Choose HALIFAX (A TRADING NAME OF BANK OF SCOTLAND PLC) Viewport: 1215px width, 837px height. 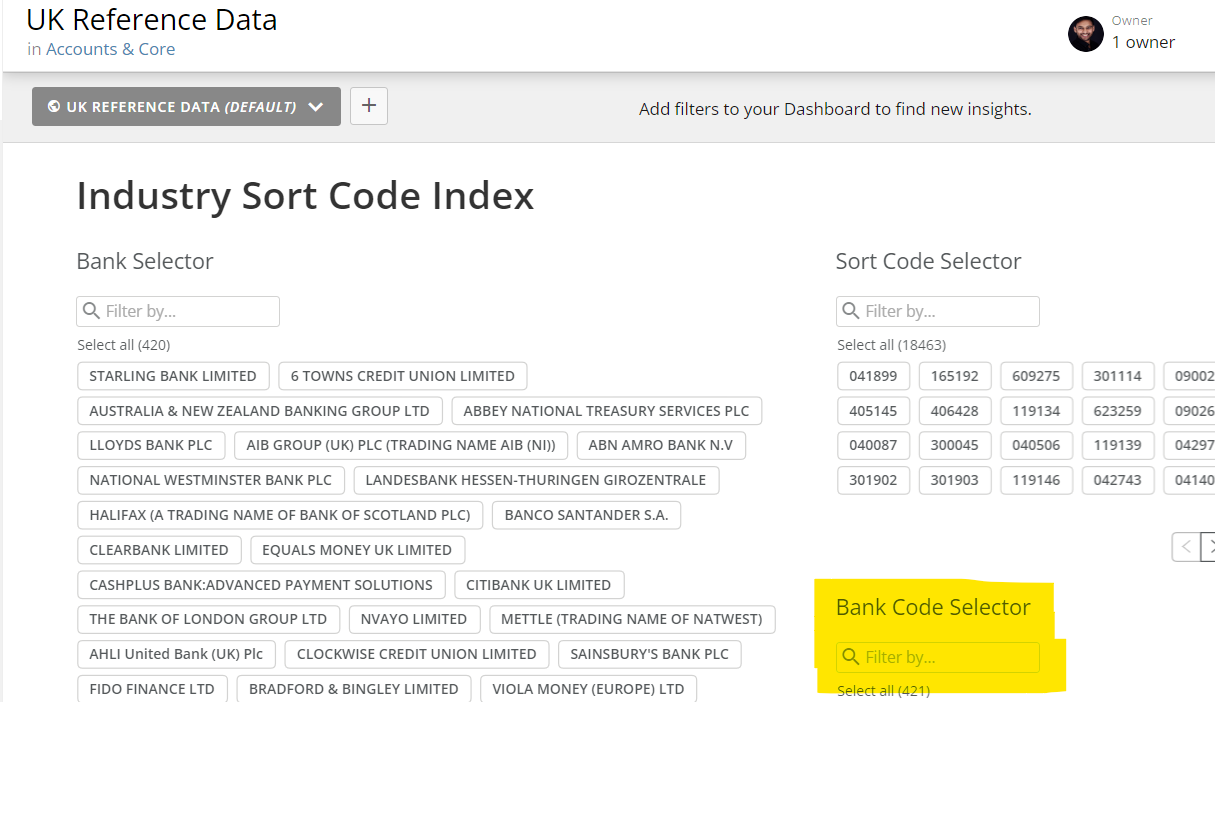coord(280,515)
